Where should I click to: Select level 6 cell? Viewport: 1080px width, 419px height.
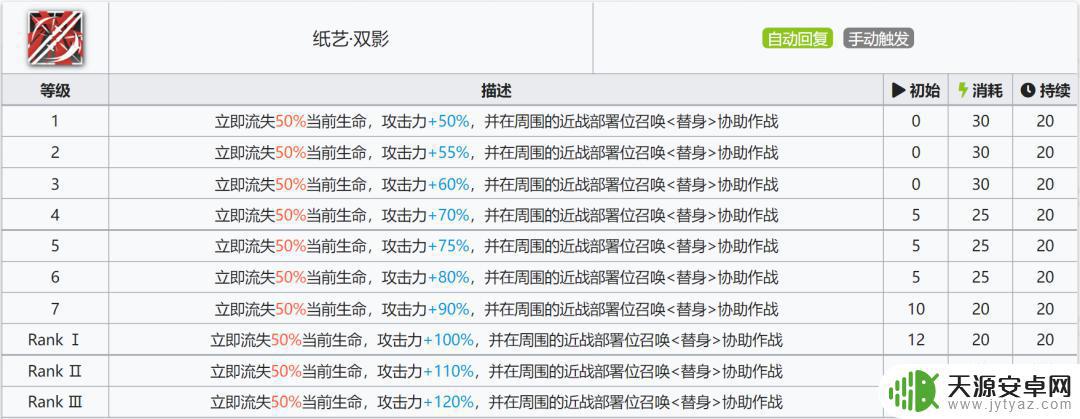(55, 277)
